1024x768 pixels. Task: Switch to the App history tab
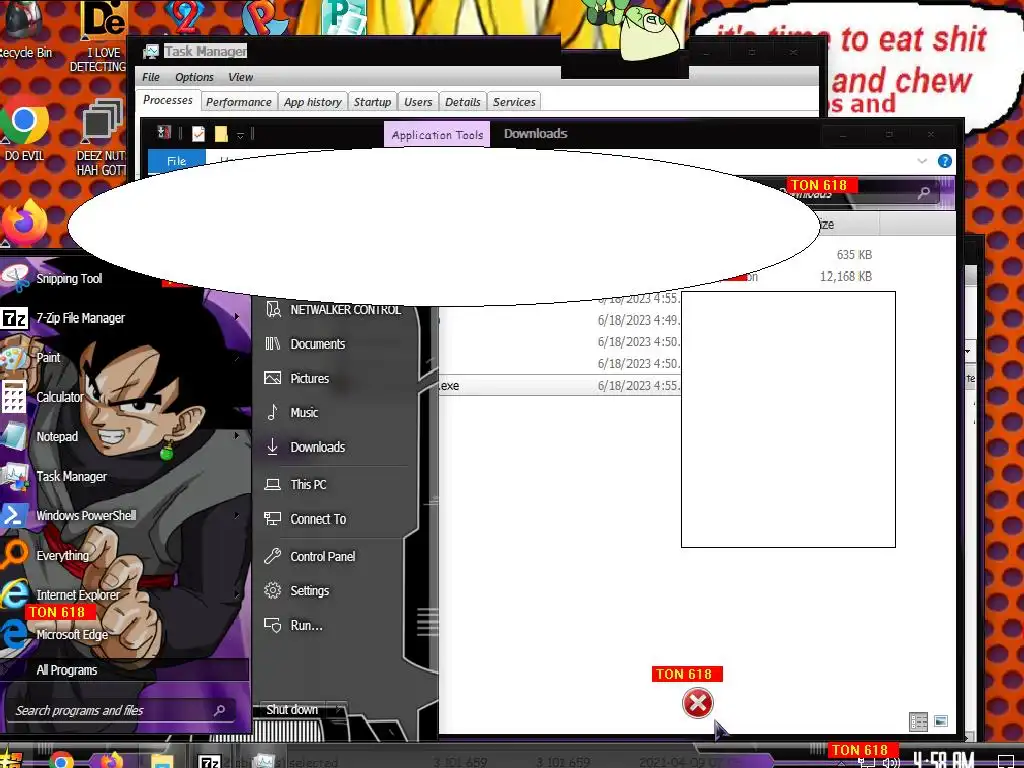pyautogui.click(x=313, y=102)
